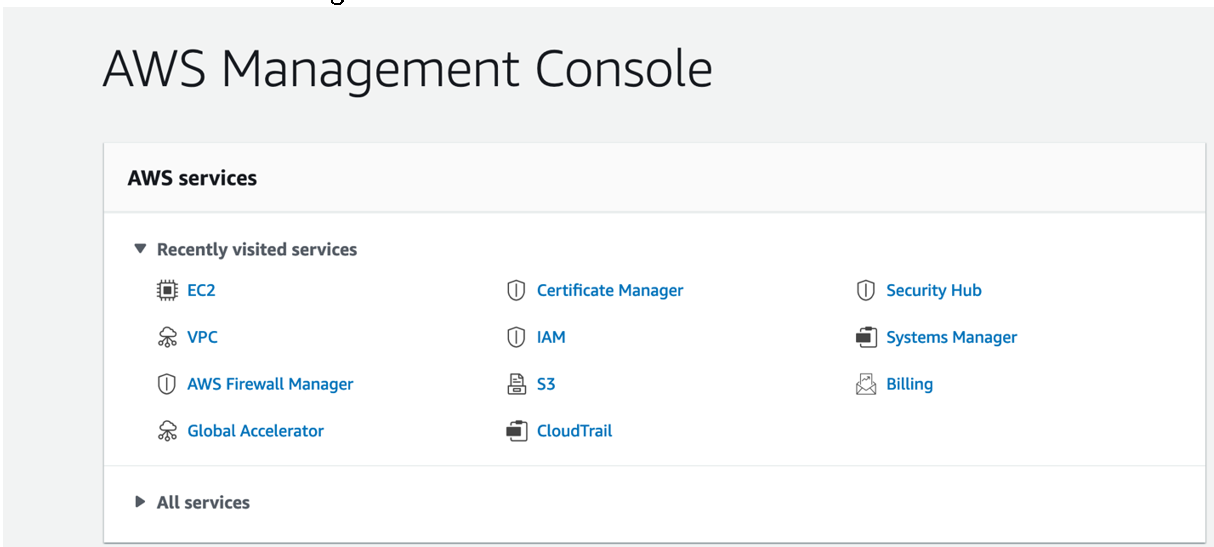Click the Billing envelope icon
Image resolution: width=1214 pixels, height=547 pixels.
pyautogui.click(x=866, y=384)
